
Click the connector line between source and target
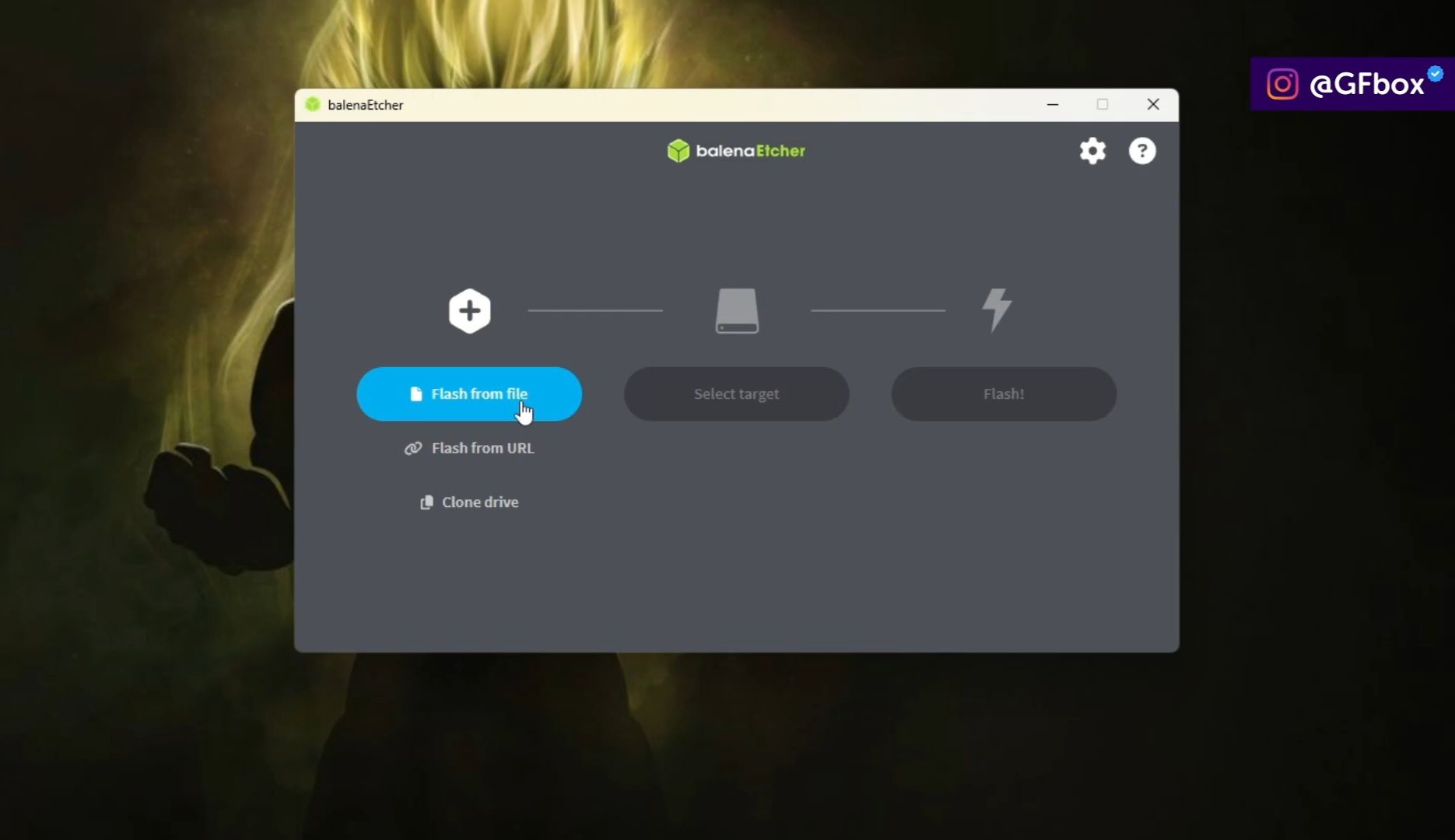595,310
